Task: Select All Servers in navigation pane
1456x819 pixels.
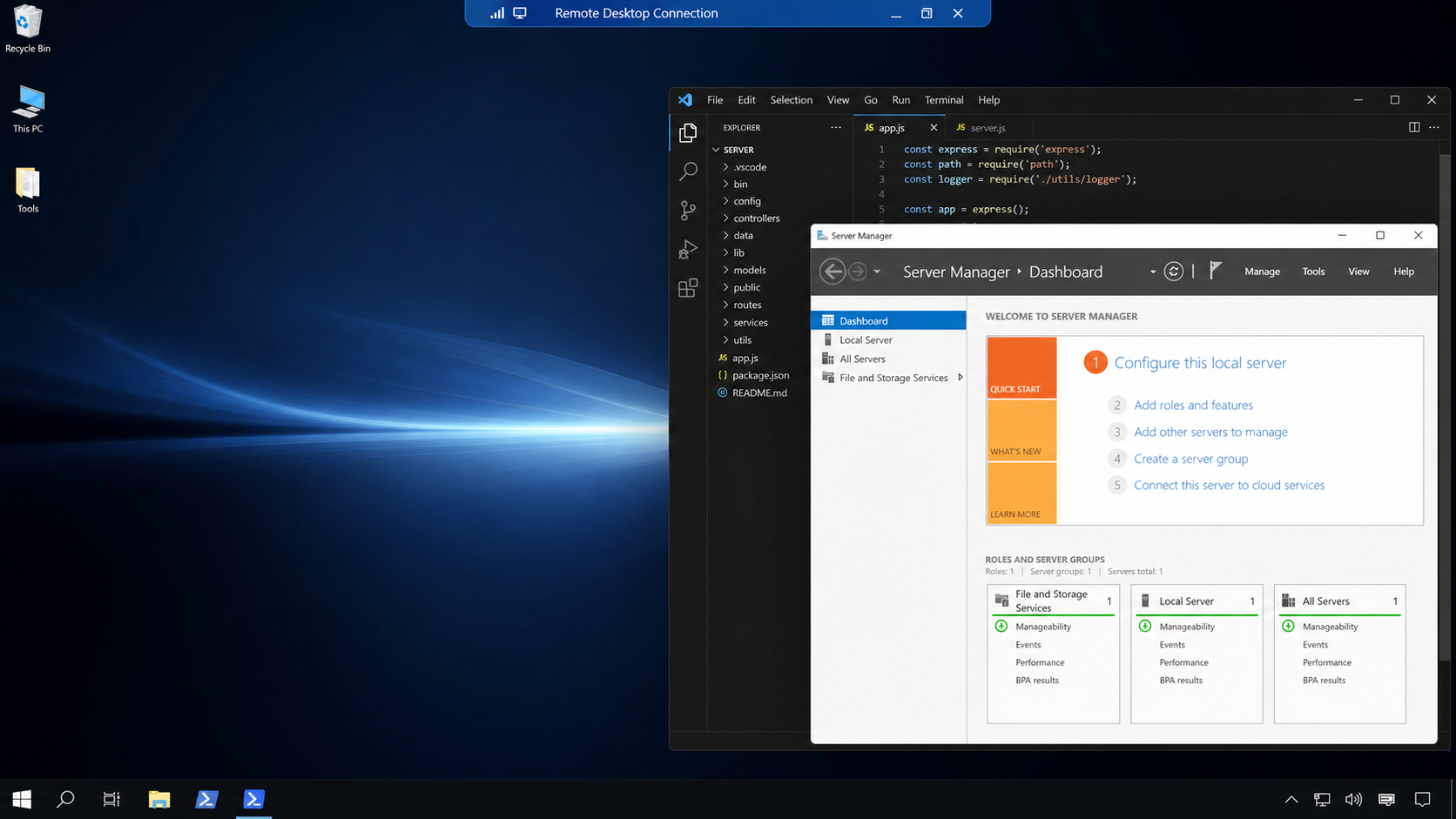Action: (888, 359)
